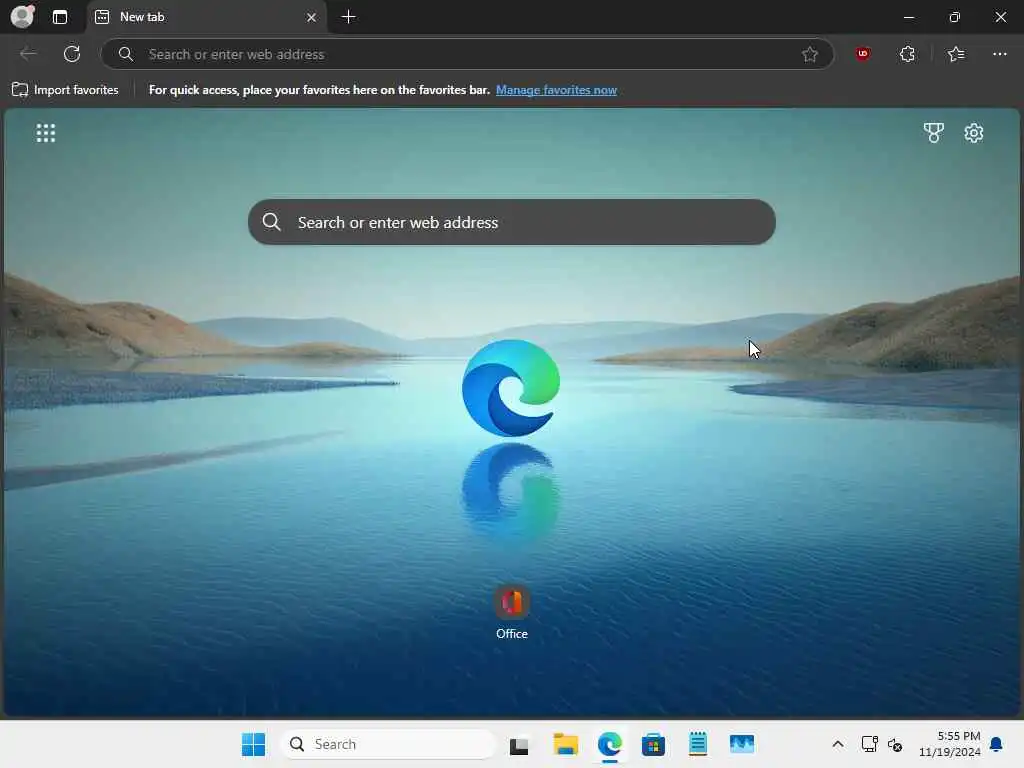Open the Office quick link
Viewport: 1024px width, 768px height.
pyautogui.click(x=511, y=613)
